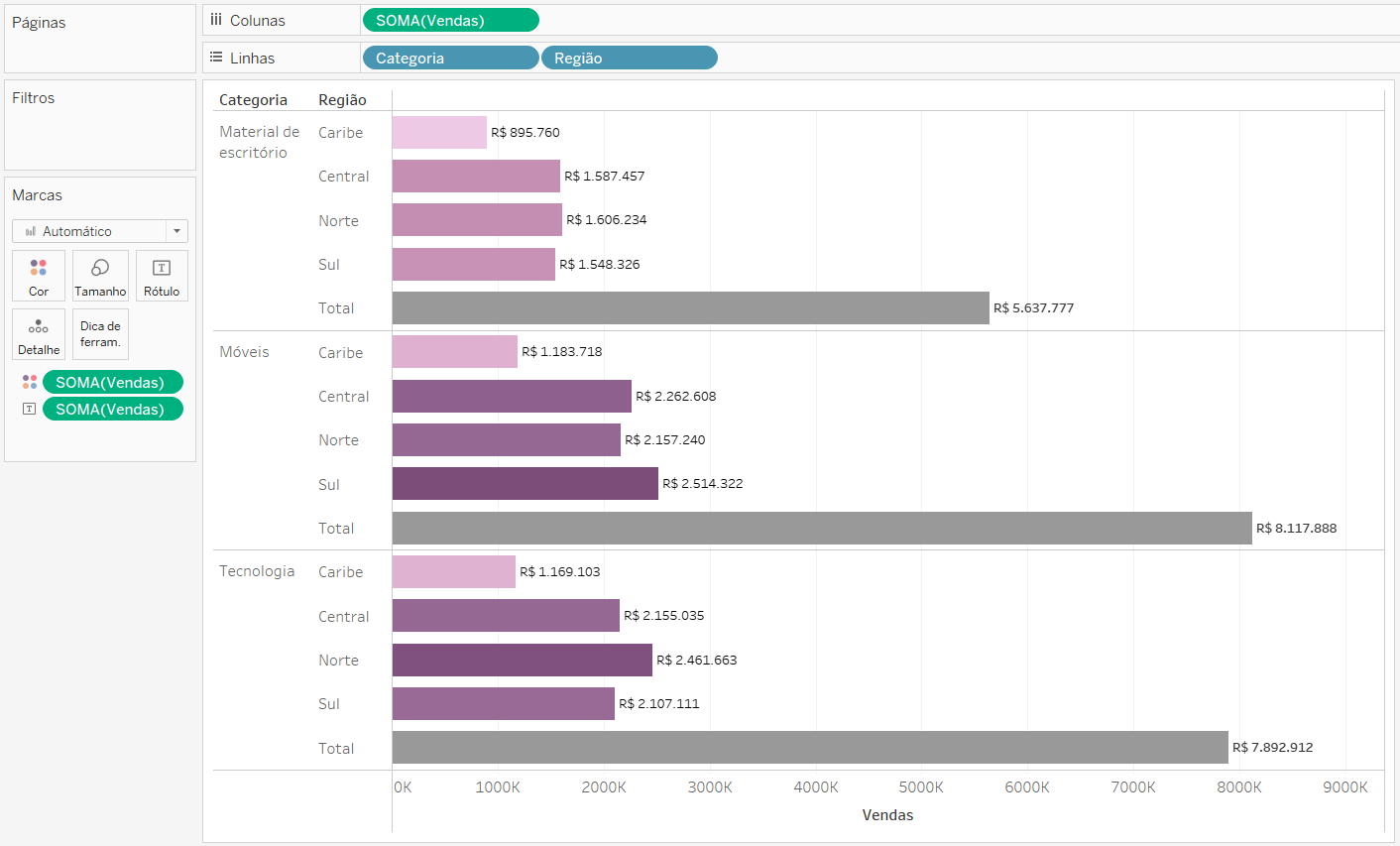Screen dimensions: 1400x846
Task: Click Total row label under Material de escritório
Action: pyautogui.click(x=336, y=308)
